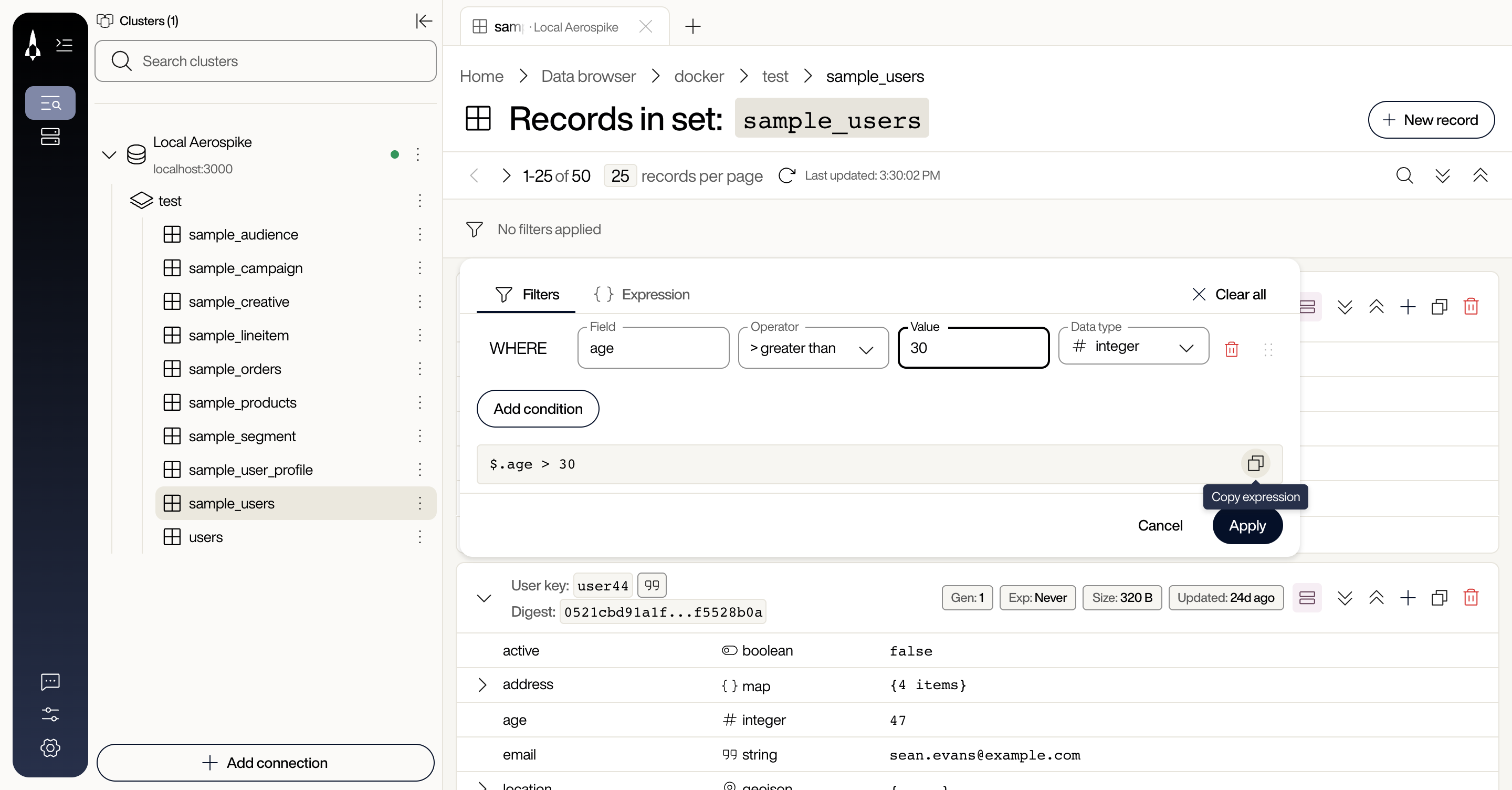Screen dimensions: 1512x790
Task: Switch to the Expression tab
Action: click(x=641, y=294)
